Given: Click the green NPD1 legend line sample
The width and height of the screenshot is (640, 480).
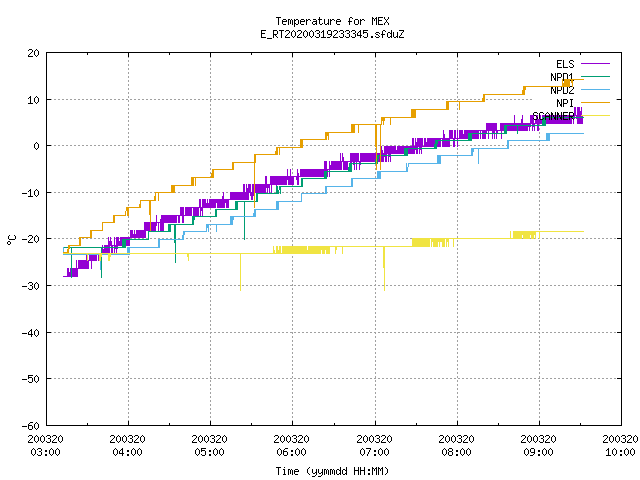Looking at the screenshot, I should tap(595, 76).
